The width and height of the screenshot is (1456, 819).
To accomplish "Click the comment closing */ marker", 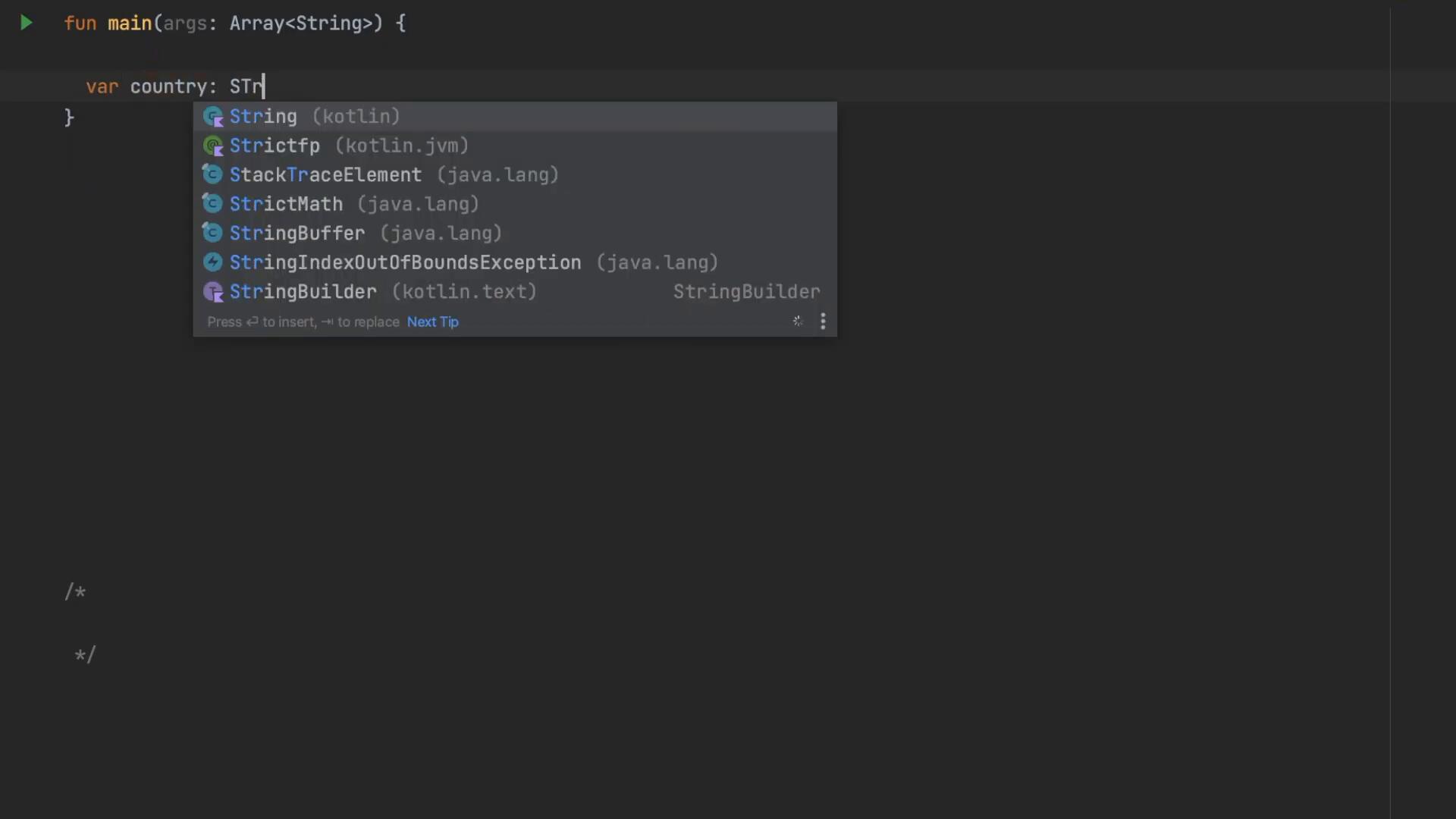I will click(85, 654).
